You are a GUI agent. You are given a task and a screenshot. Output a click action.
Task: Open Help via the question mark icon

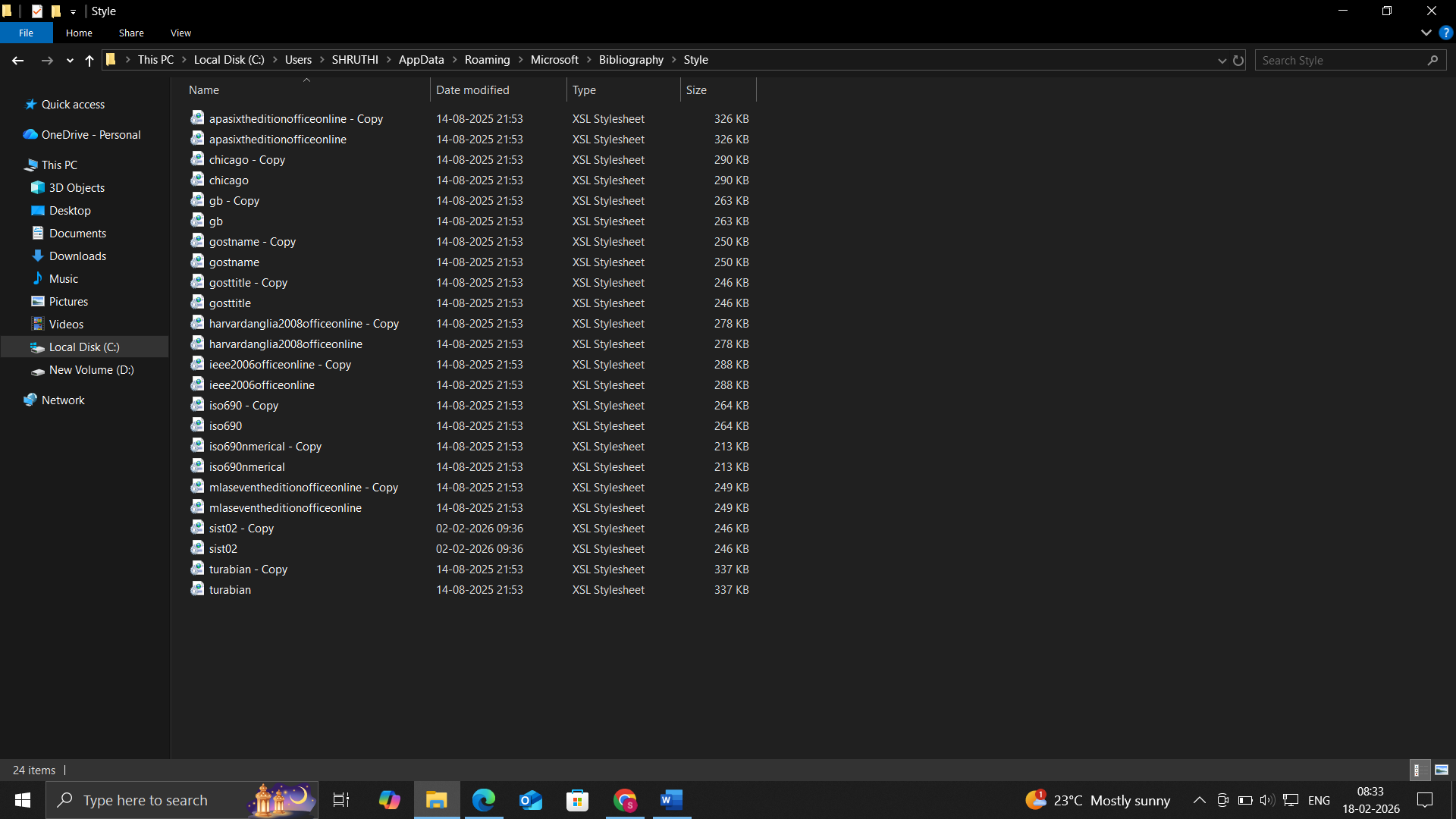(x=1447, y=33)
